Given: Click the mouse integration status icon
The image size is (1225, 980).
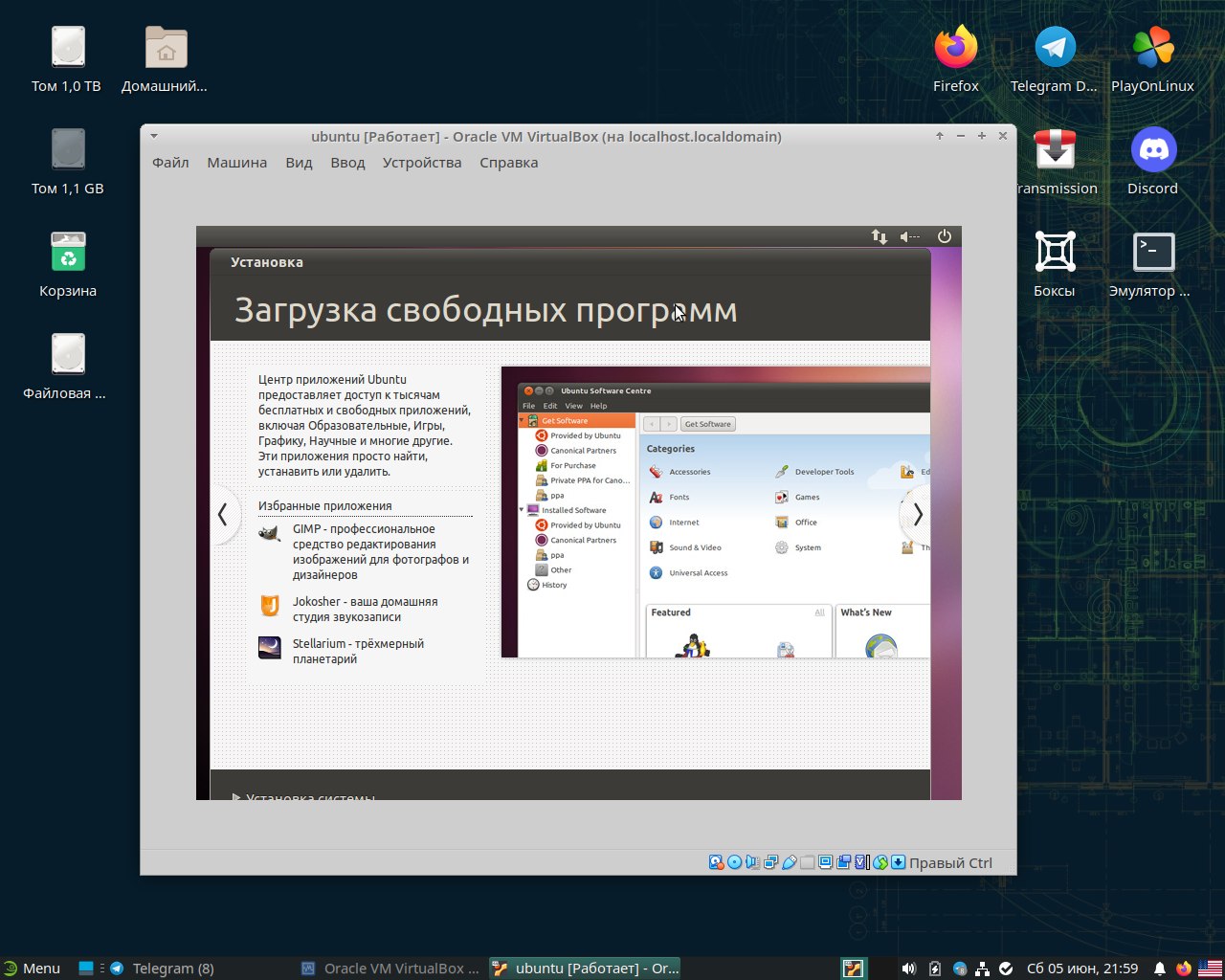Looking at the screenshot, I should tap(880, 862).
